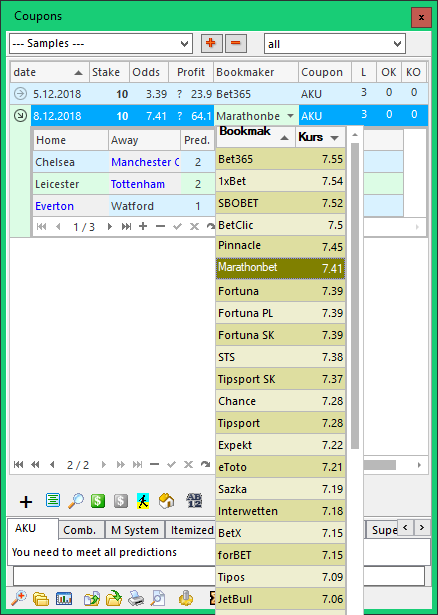Click the bookmaker list vertical scrollbar thumb
Image resolution: width=438 pixels, height=615 pixels.
(355, 296)
